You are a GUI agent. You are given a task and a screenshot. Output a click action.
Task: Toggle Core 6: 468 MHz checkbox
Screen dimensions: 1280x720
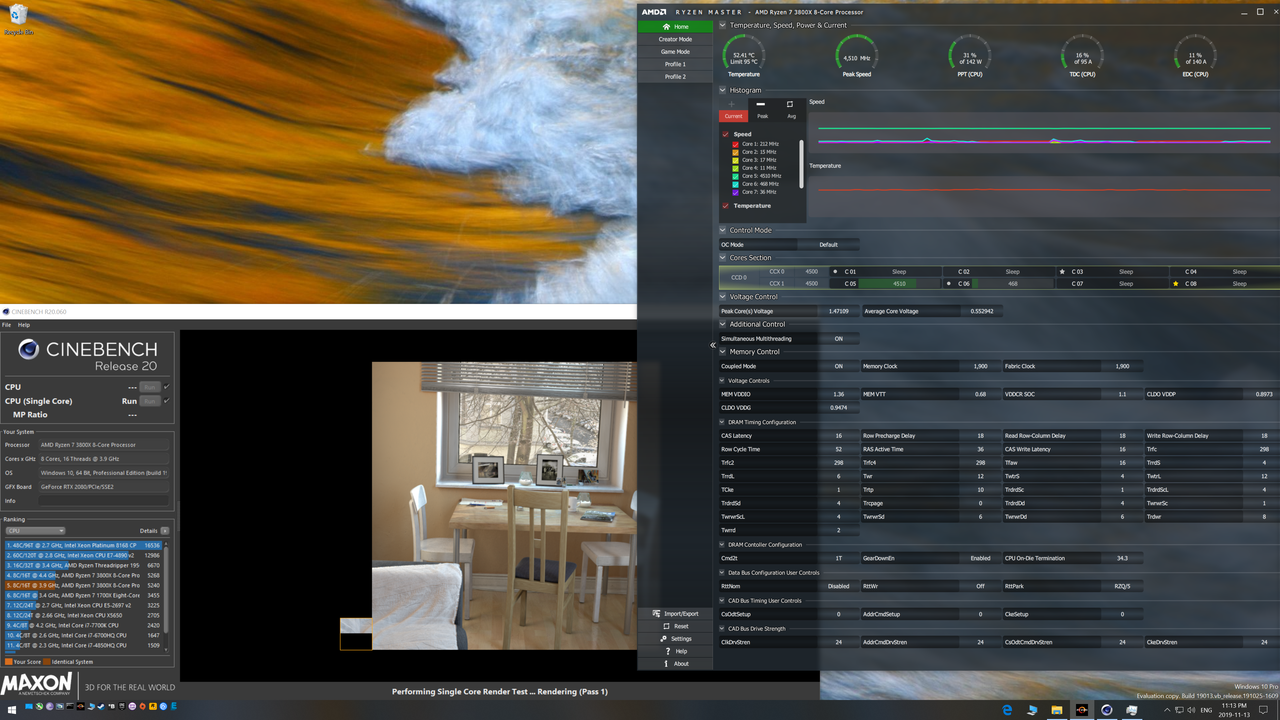(736, 184)
